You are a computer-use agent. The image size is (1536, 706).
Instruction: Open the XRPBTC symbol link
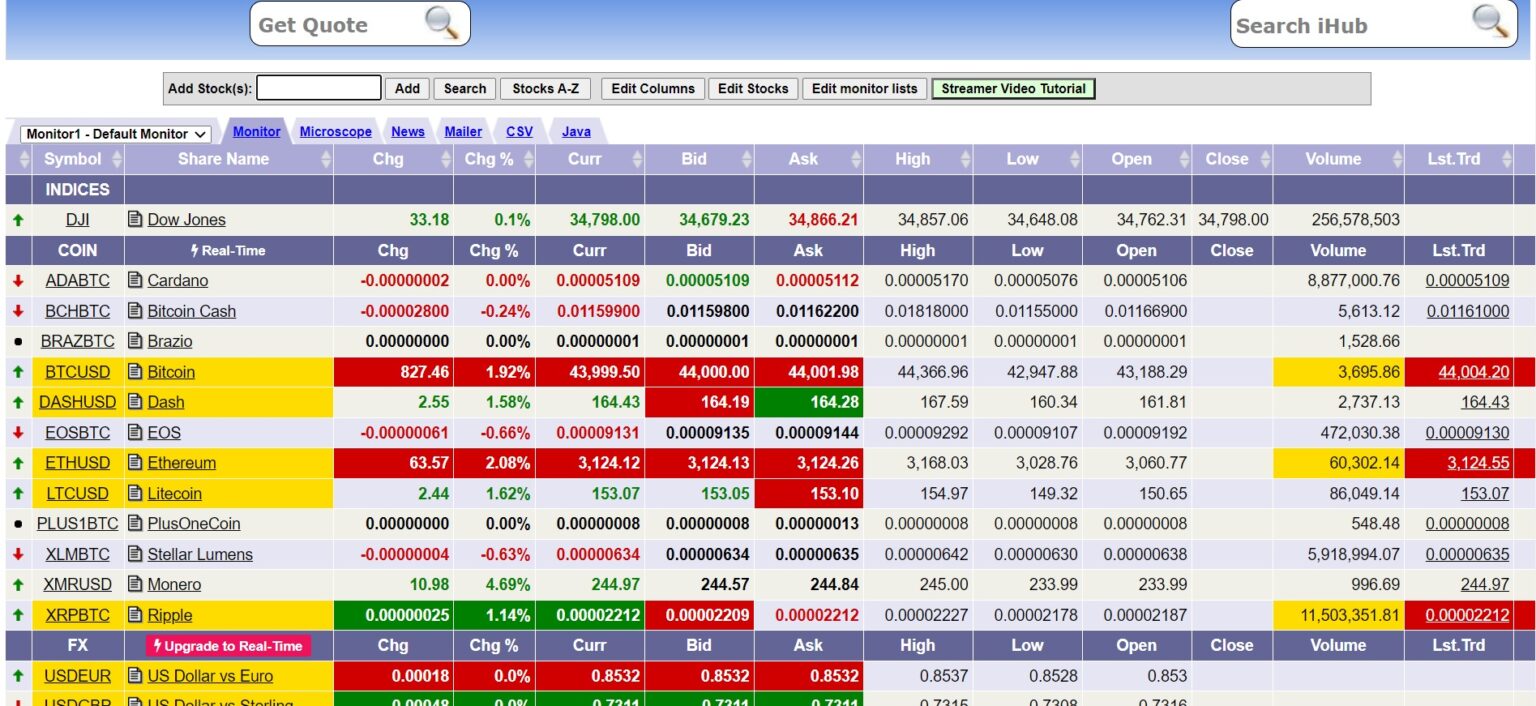pyautogui.click(x=78, y=615)
